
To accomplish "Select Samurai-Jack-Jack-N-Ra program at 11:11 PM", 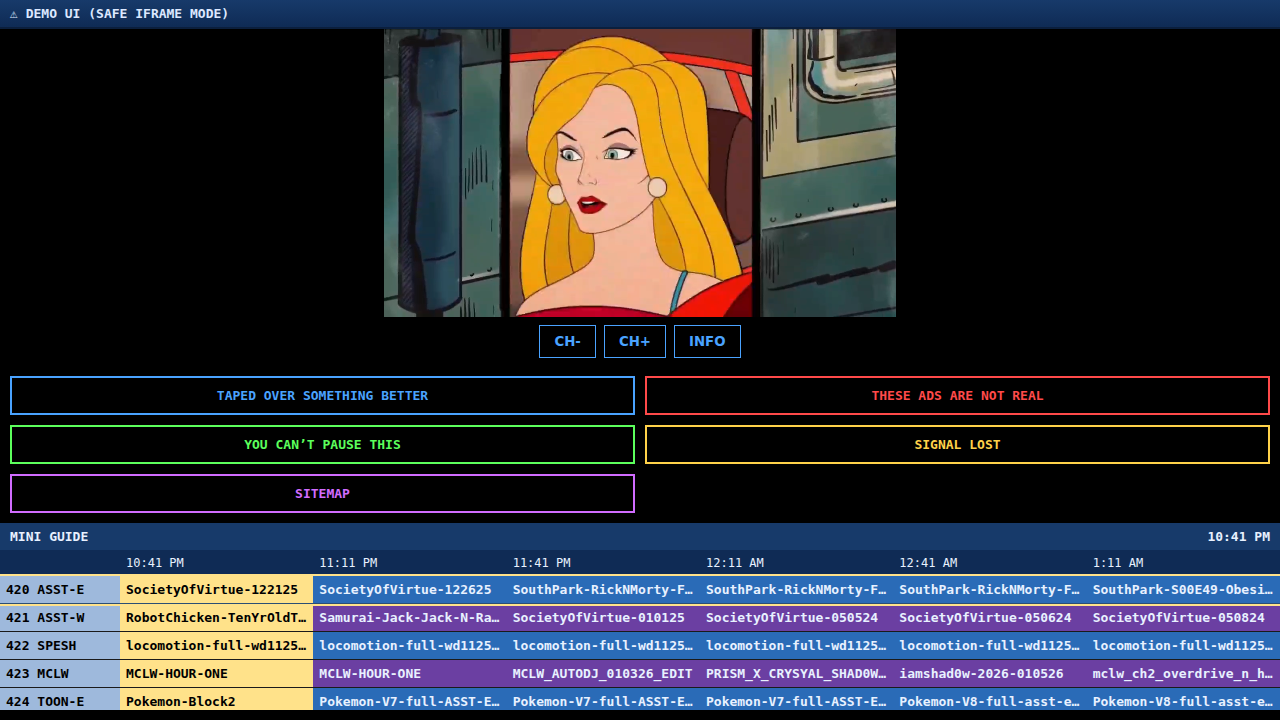I will [x=409, y=617].
